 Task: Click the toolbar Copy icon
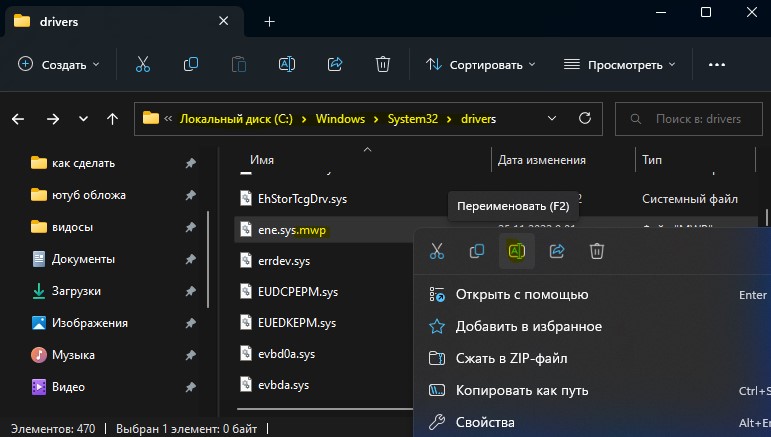(190, 64)
